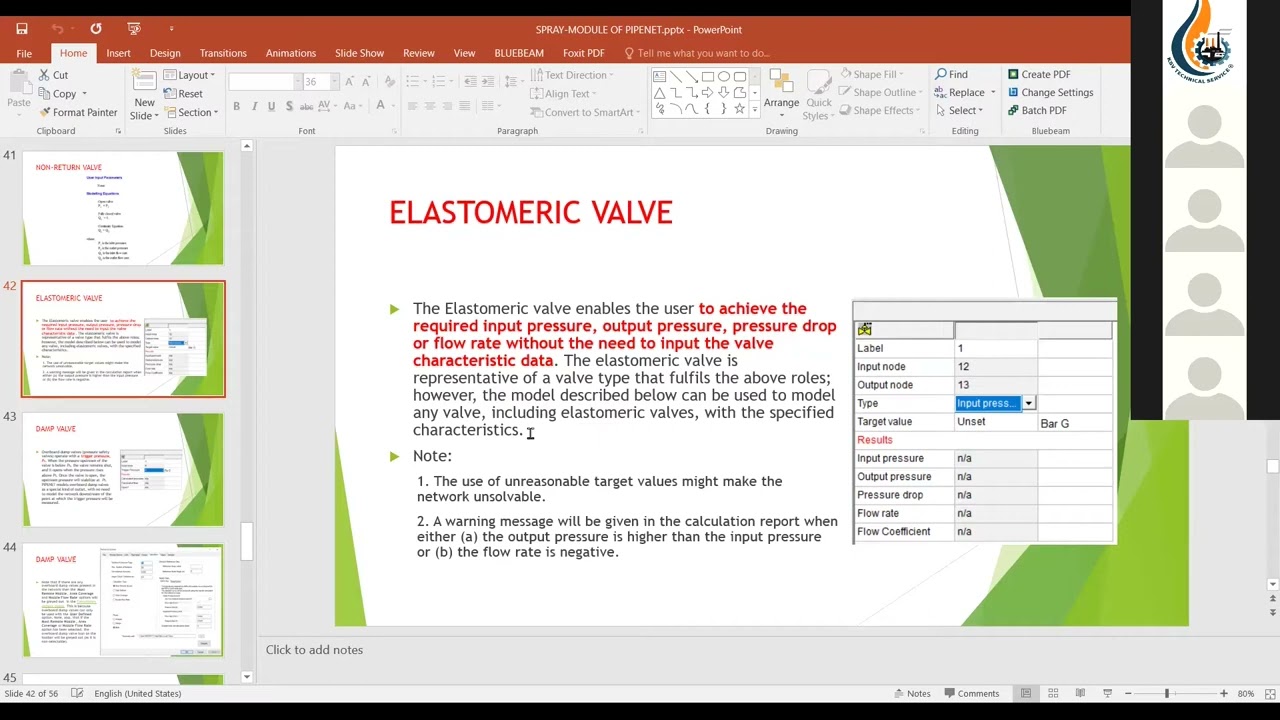Select the five-point Star shape
Screen dimensions: 1280x720
tap(740, 109)
